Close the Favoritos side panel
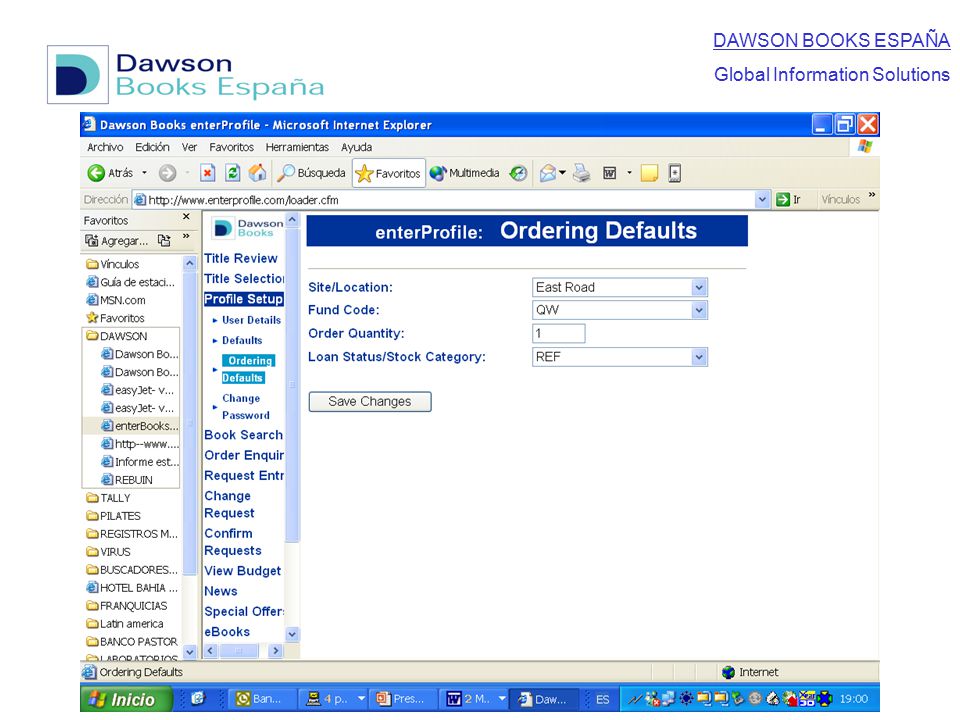The height and width of the screenshot is (720, 960). (186, 217)
